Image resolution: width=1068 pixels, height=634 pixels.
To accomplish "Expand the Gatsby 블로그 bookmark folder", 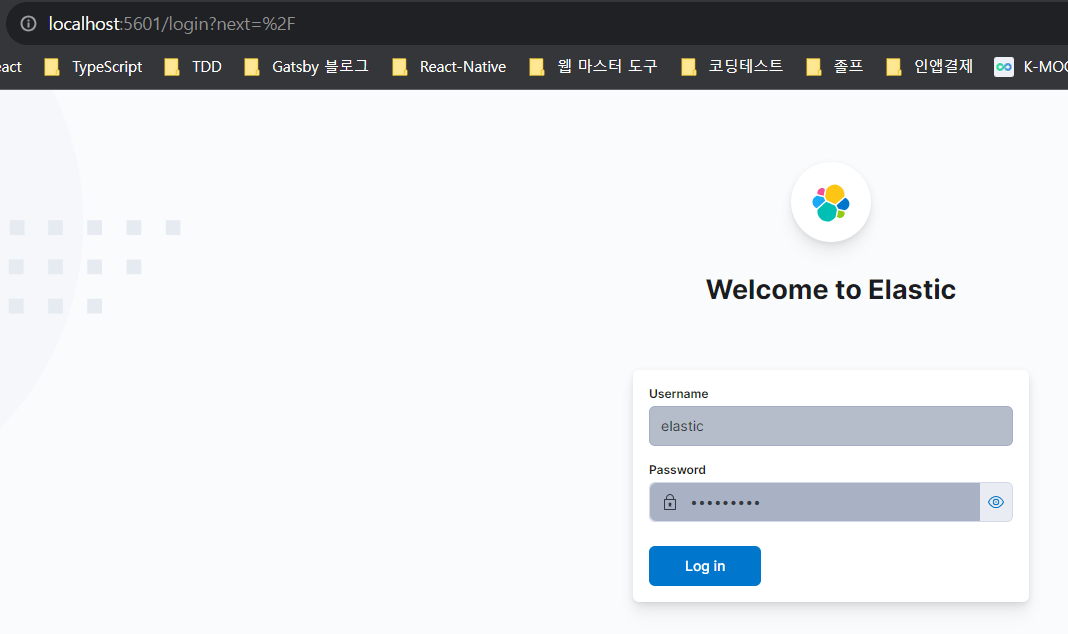I will tap(308, 67).
